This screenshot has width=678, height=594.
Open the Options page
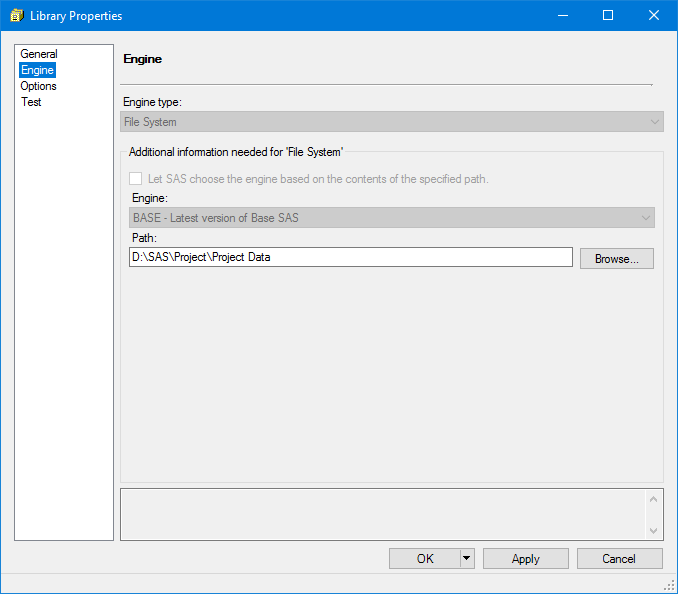39,86
